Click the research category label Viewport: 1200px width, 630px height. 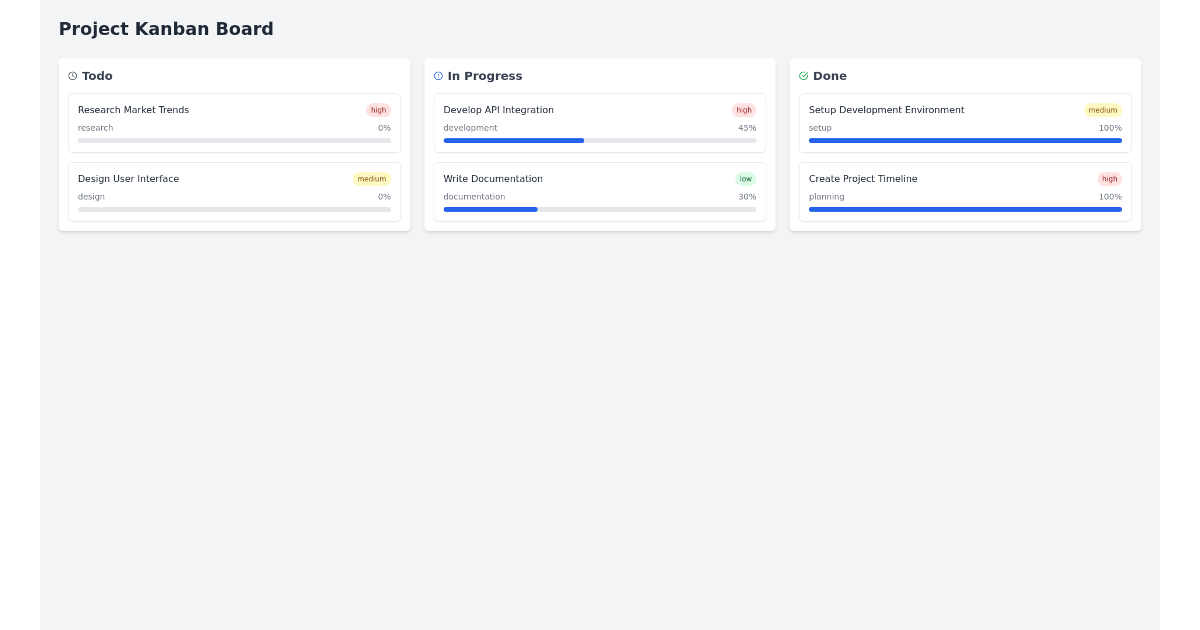95,128
